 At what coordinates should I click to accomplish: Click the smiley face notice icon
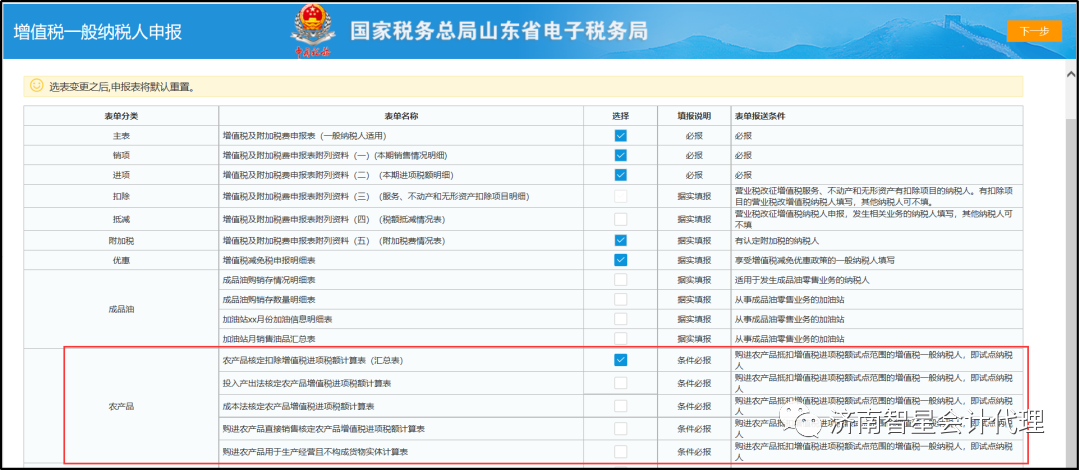[37, 86]
